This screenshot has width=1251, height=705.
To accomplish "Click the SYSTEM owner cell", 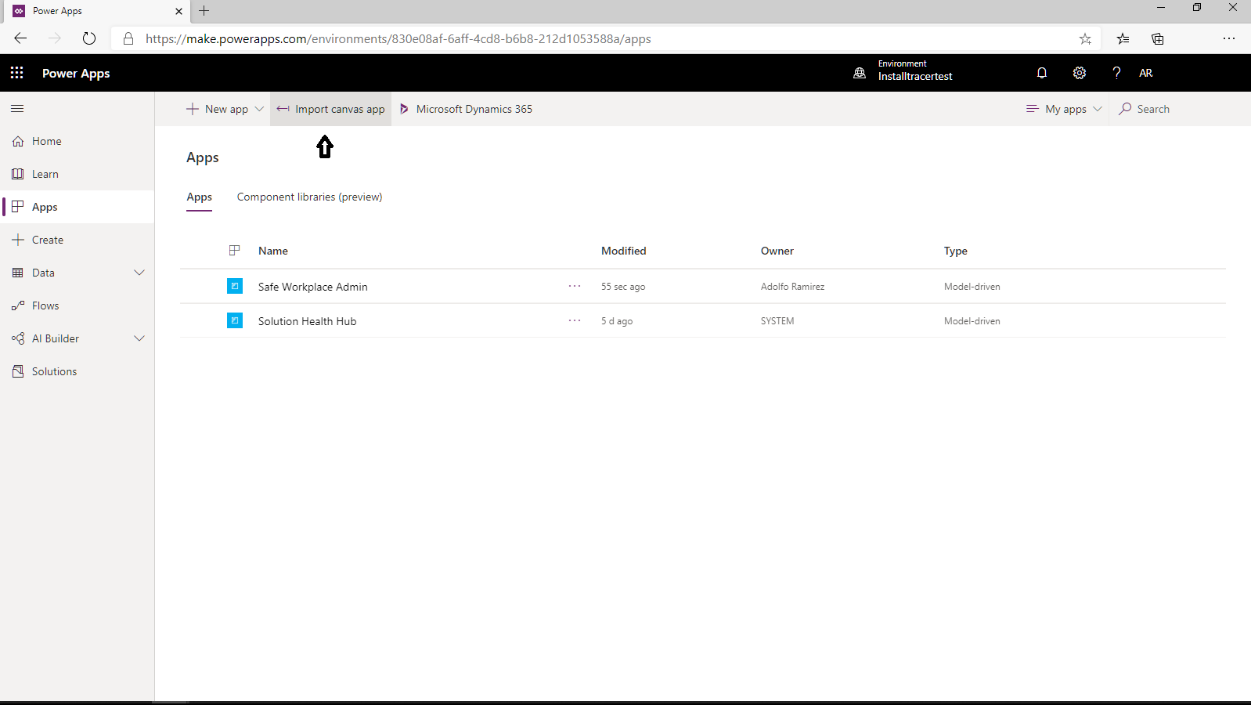I will point(777,321).
